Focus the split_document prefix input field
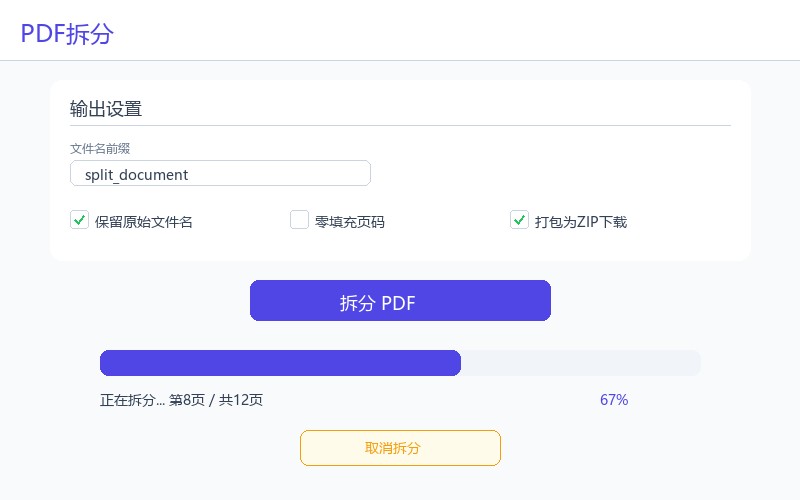The height and width of the screenshot is (500, 800). click(x=220, y=173)
